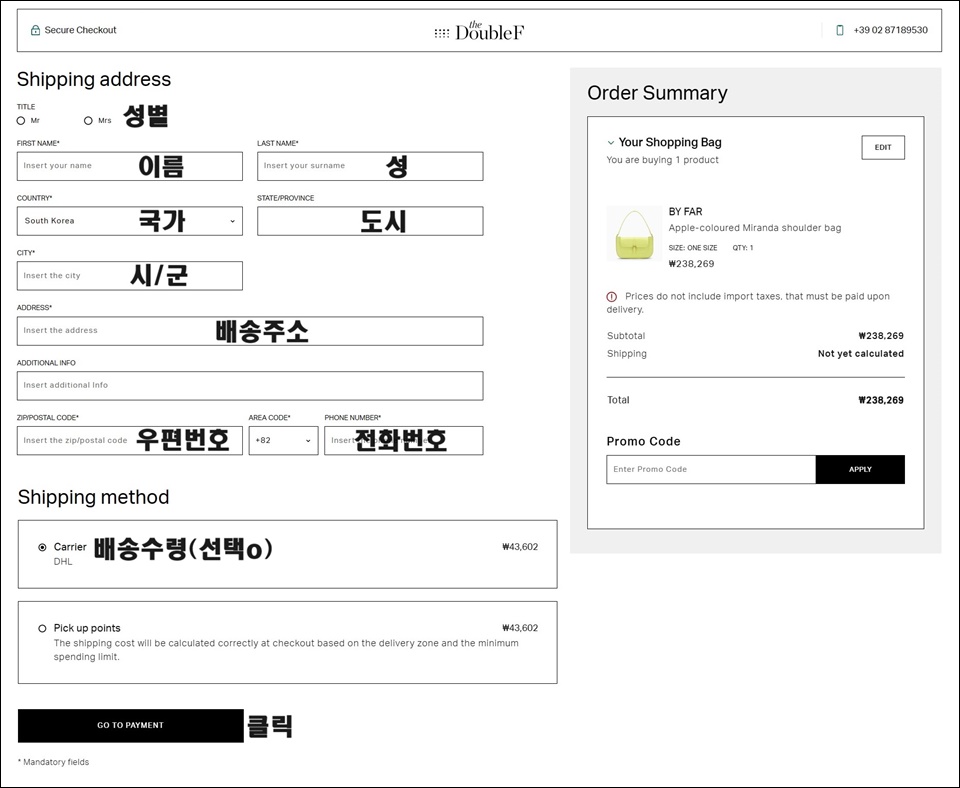Collapse the Your Shopping Bag section
This screenshot has height=788, width=960.
(x=610, y=143)
